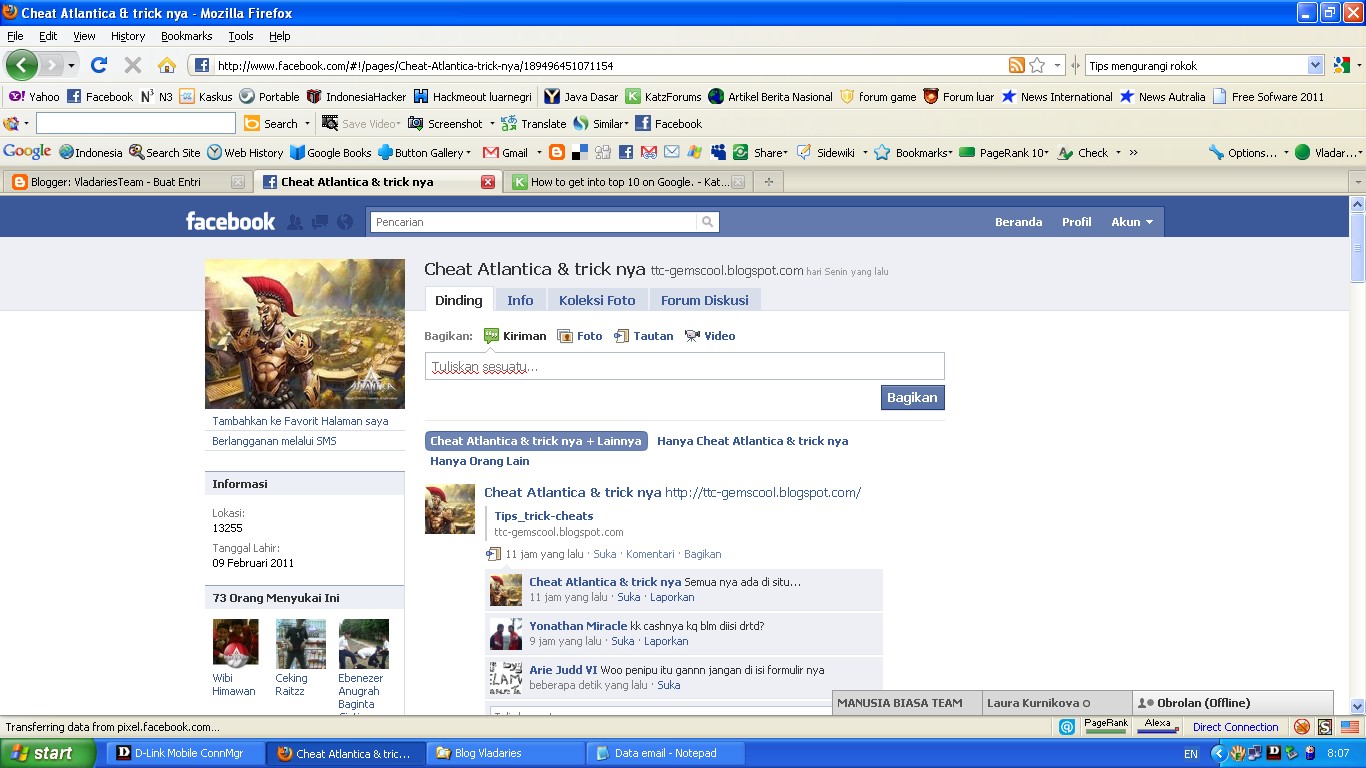
Task: Open Artikel Berita Nasional bookmark
Action: tap(770, 97)
